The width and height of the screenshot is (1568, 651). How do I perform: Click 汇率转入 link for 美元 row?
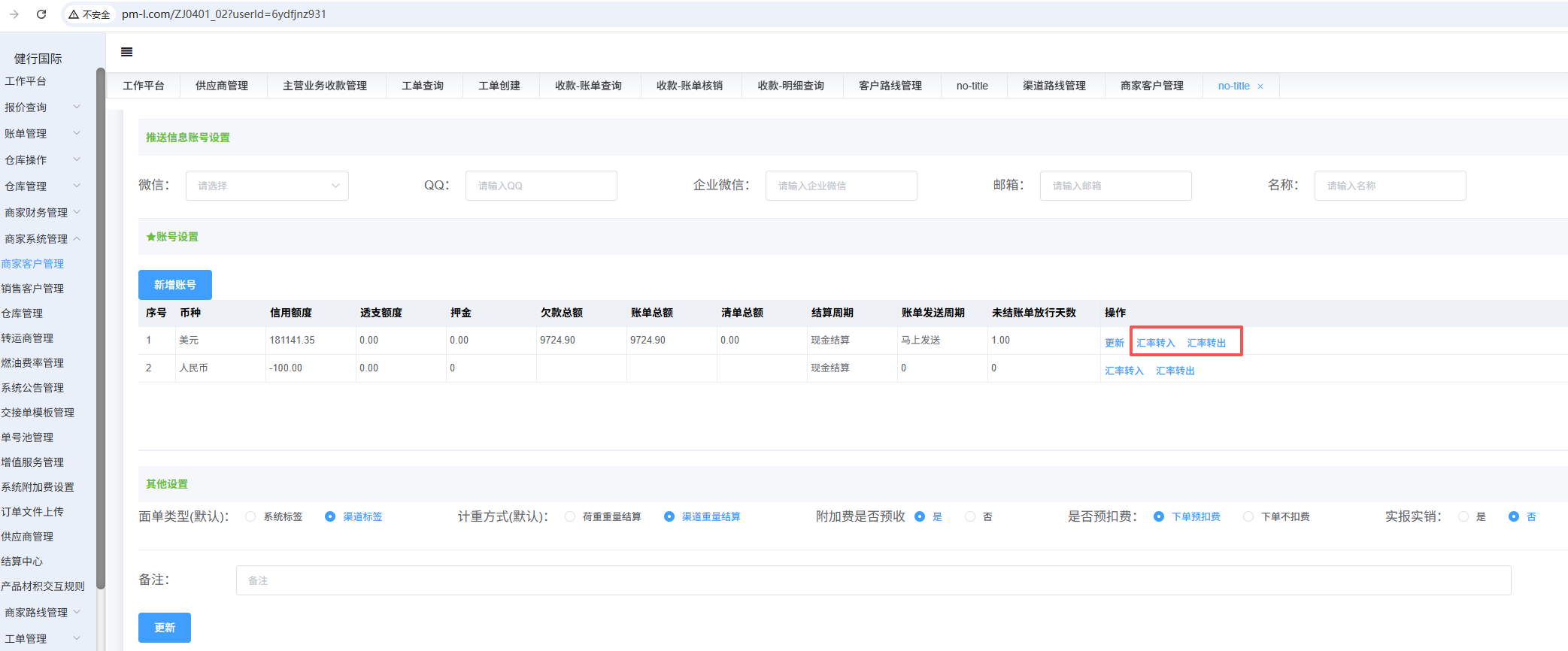[1155, 343]
